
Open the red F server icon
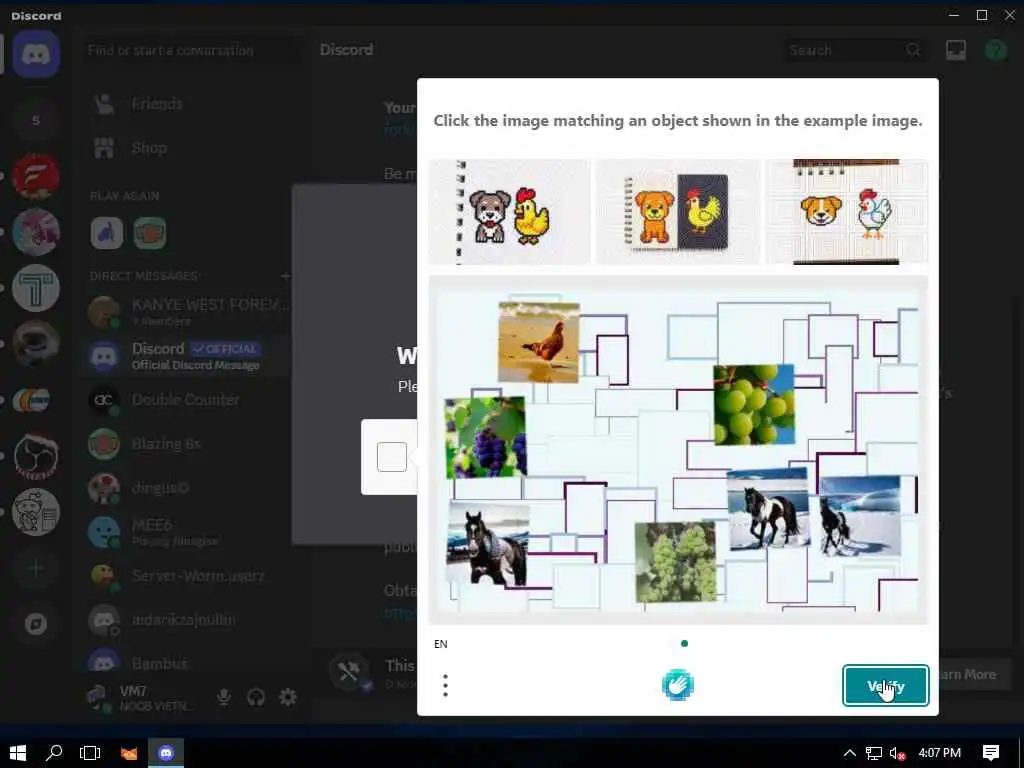click(x=36, y=176)
